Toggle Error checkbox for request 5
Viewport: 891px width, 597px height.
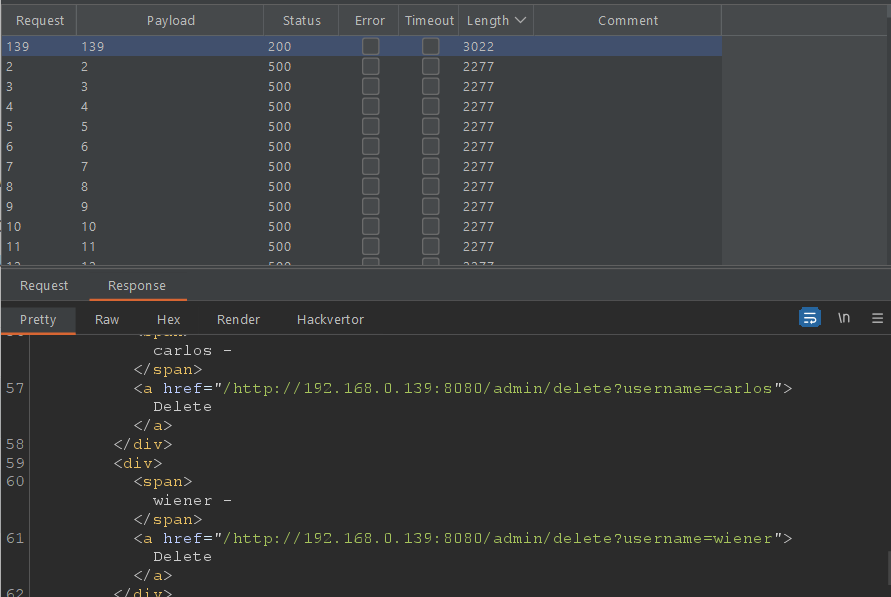click(370, 126)
